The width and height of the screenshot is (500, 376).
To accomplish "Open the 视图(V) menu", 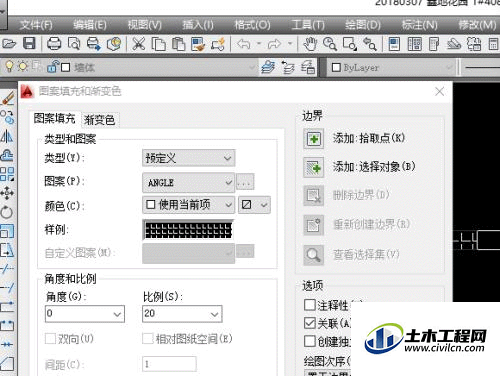I will coord(145,25).
